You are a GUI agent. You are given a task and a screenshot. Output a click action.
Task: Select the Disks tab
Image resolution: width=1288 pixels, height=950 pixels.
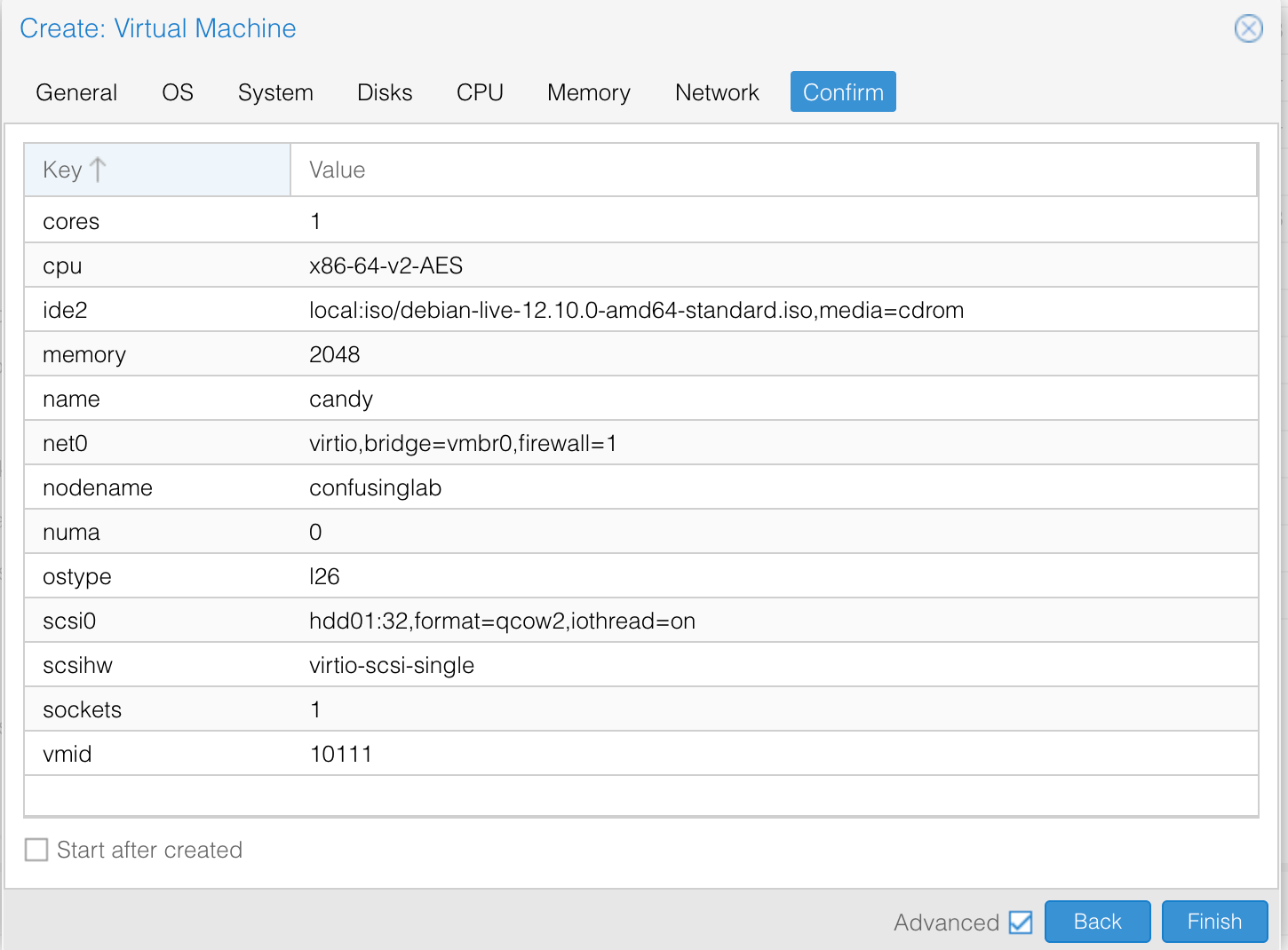point(385,92)
